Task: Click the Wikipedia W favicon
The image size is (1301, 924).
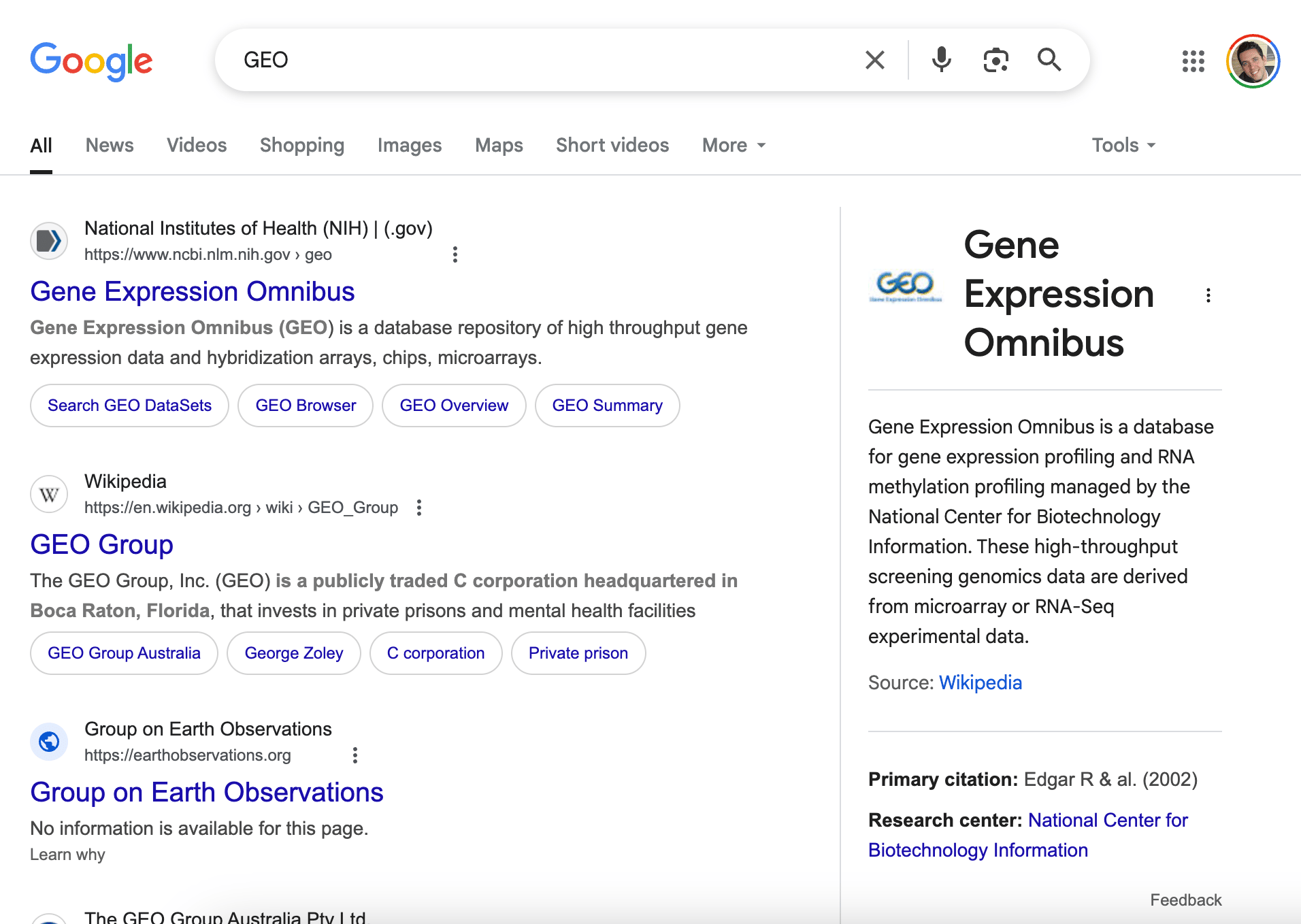Action: tap(49, 494)
